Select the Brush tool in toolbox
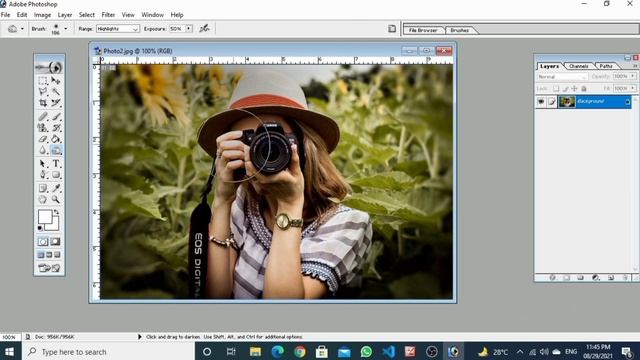640x360 pixels. pyautogui.click(x=56, y=117)
